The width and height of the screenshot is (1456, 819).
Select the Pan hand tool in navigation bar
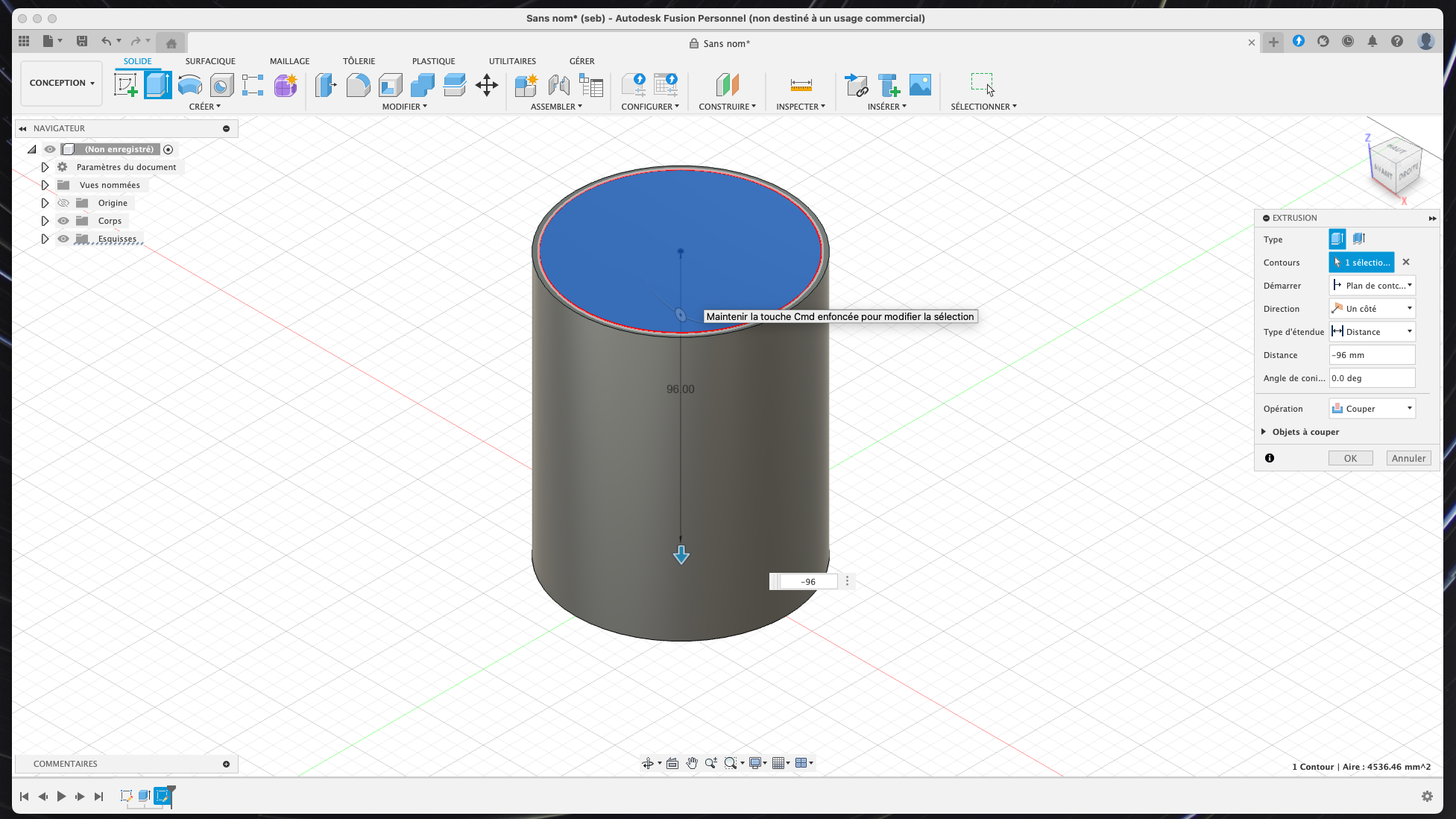point(692,763)
